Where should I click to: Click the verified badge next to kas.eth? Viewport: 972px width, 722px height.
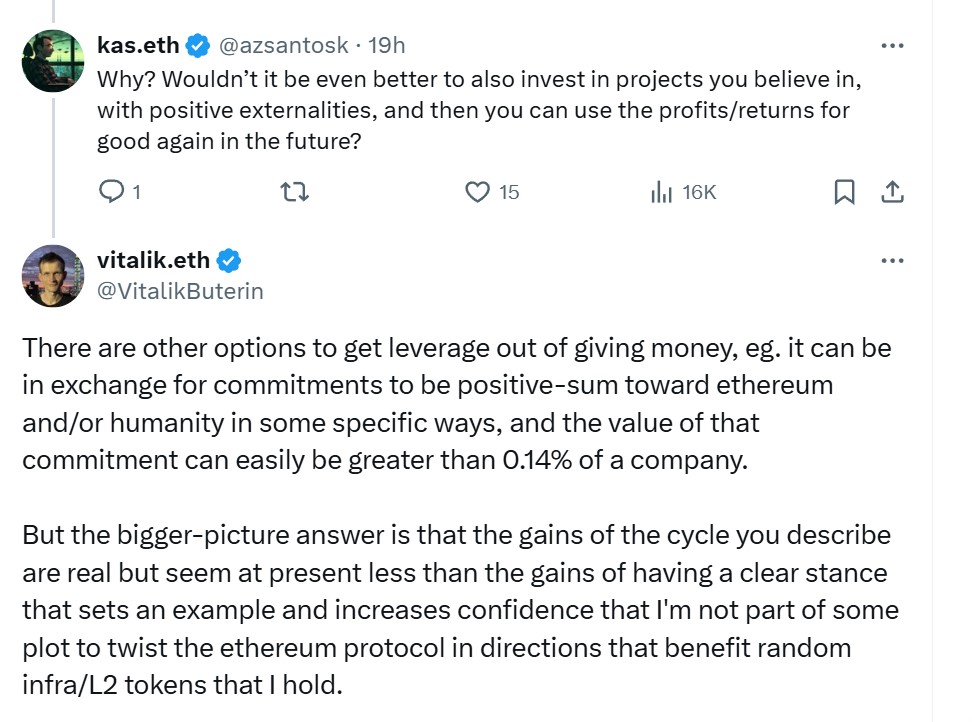point(196,45)
